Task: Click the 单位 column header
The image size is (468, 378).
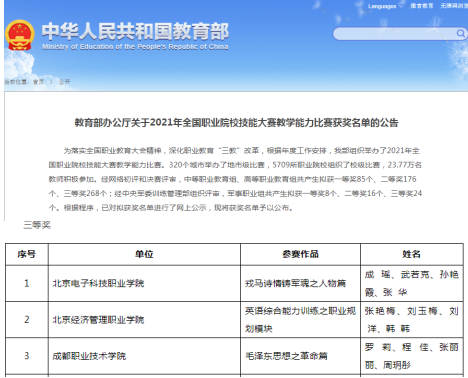Action: click(144, 254)
